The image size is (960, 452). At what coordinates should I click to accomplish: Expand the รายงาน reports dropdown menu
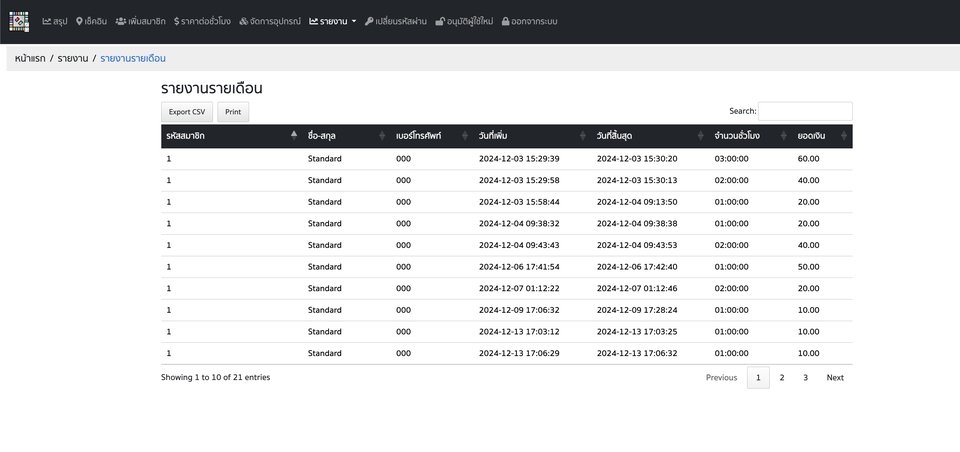pyautogui.click(x=333, y=21)
